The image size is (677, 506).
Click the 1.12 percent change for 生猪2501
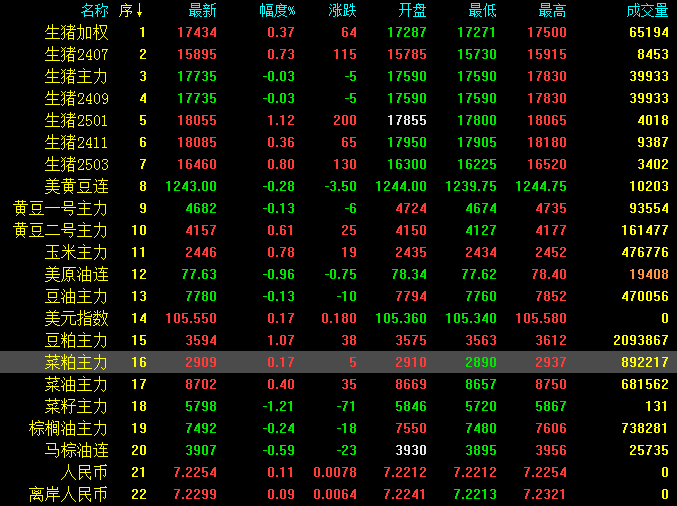tap(281, 120)
